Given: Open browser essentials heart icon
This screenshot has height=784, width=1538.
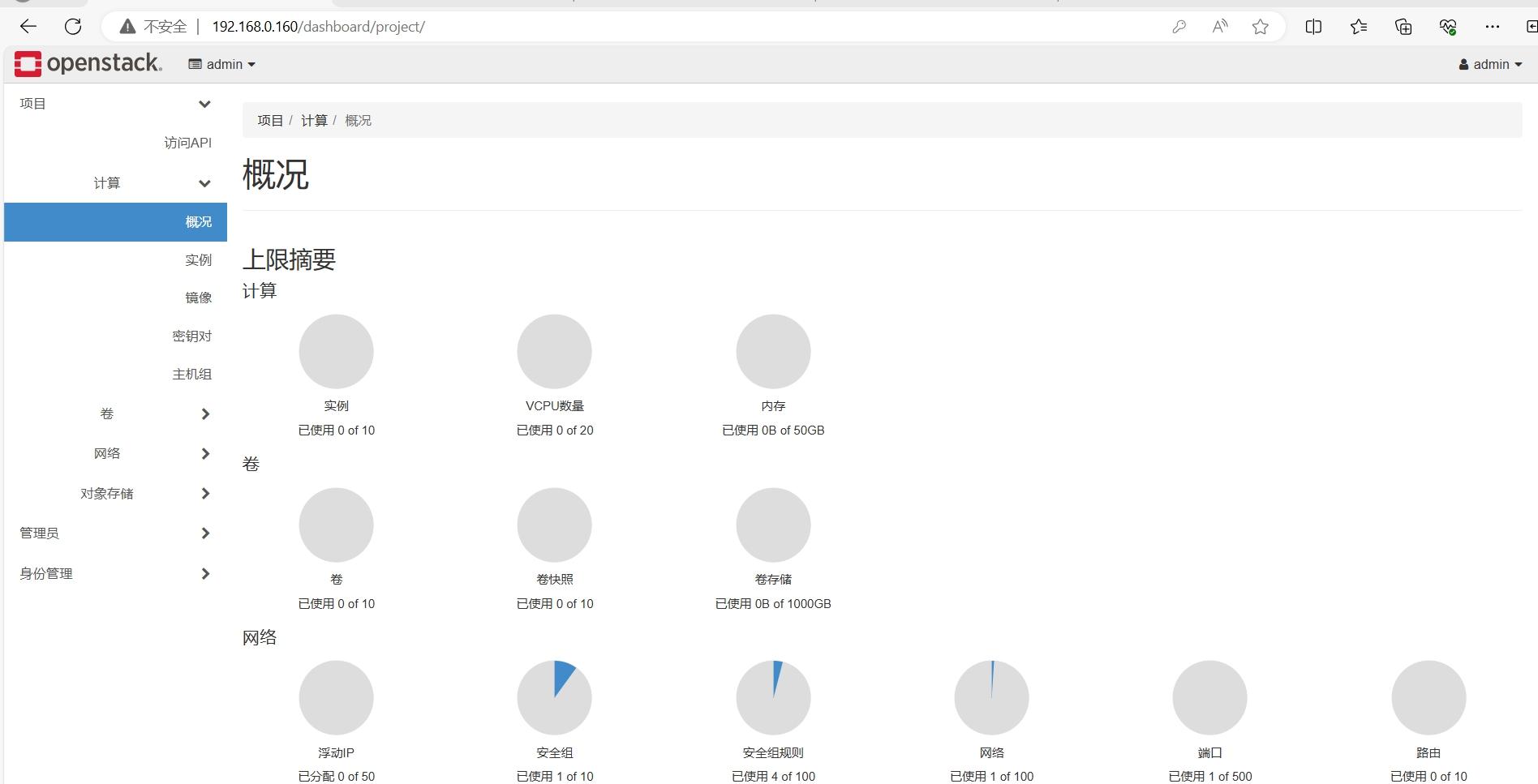Looking at the screenshot, I should (x=1448, y=27).
